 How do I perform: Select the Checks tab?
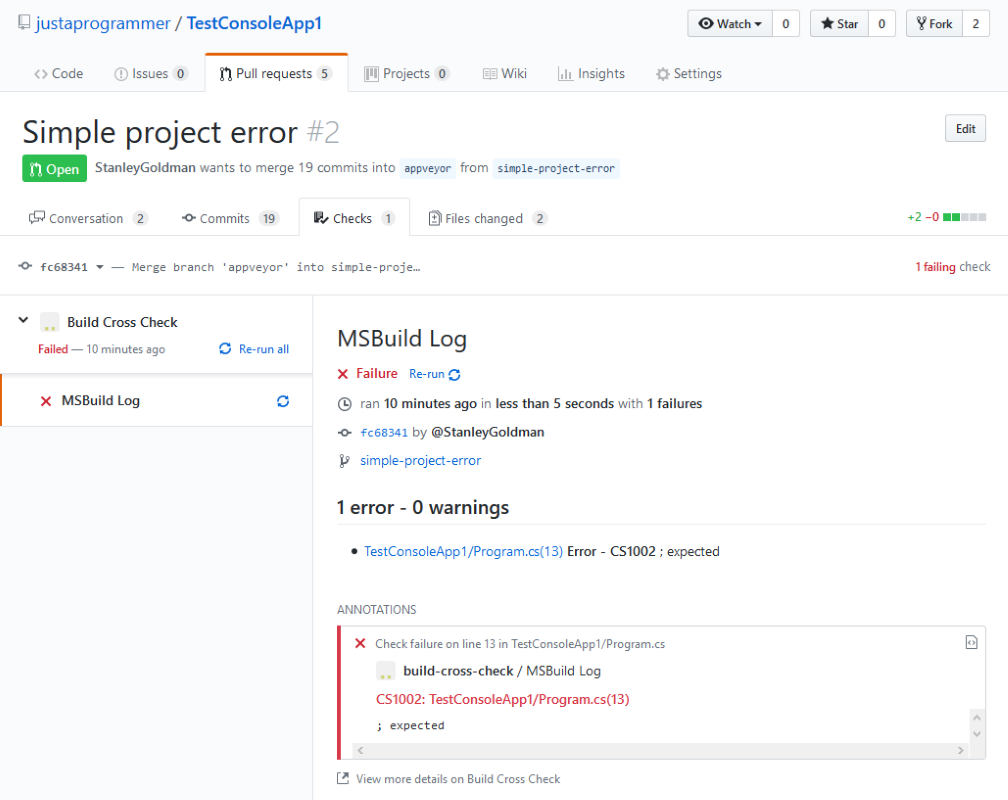(354, 218)
